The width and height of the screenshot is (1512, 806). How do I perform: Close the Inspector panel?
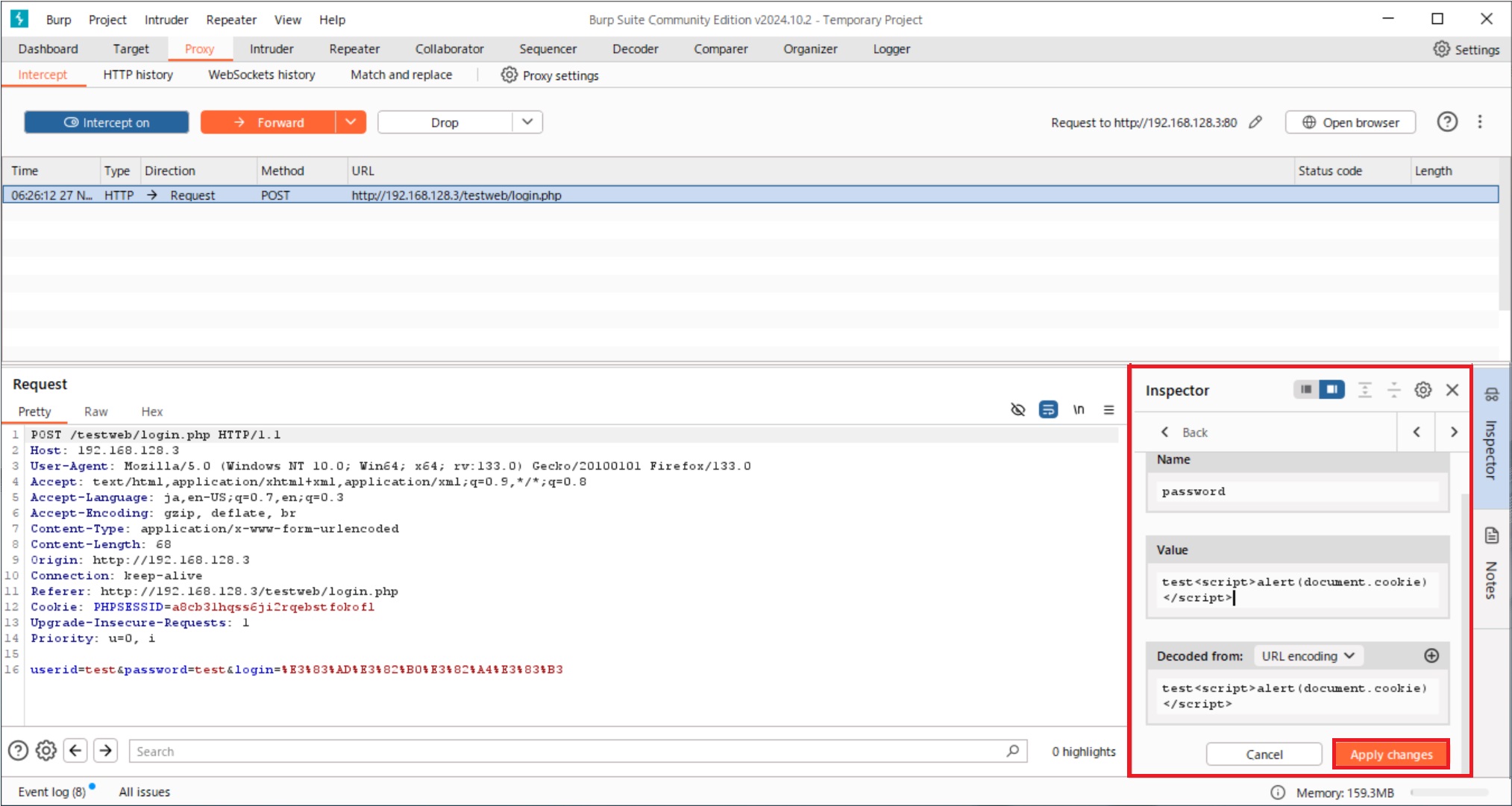[1452, 389]
